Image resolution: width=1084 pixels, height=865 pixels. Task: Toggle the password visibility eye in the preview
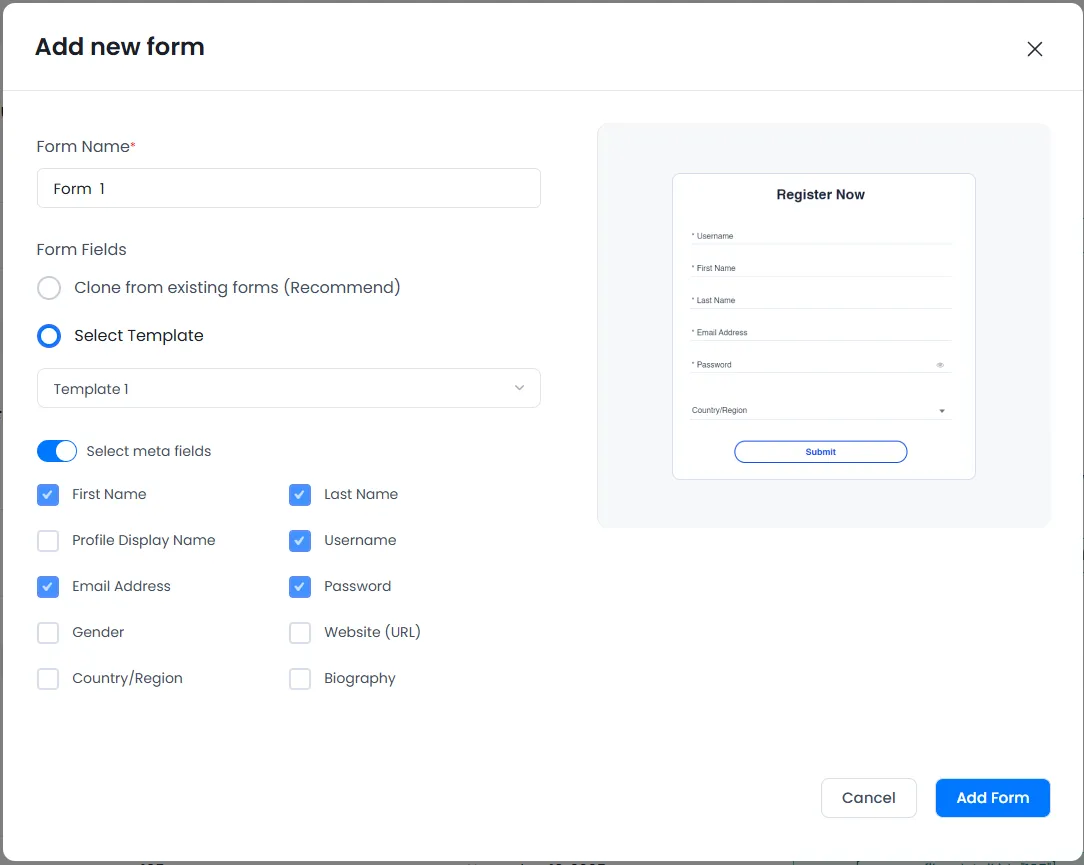click(x=939, y=365)
